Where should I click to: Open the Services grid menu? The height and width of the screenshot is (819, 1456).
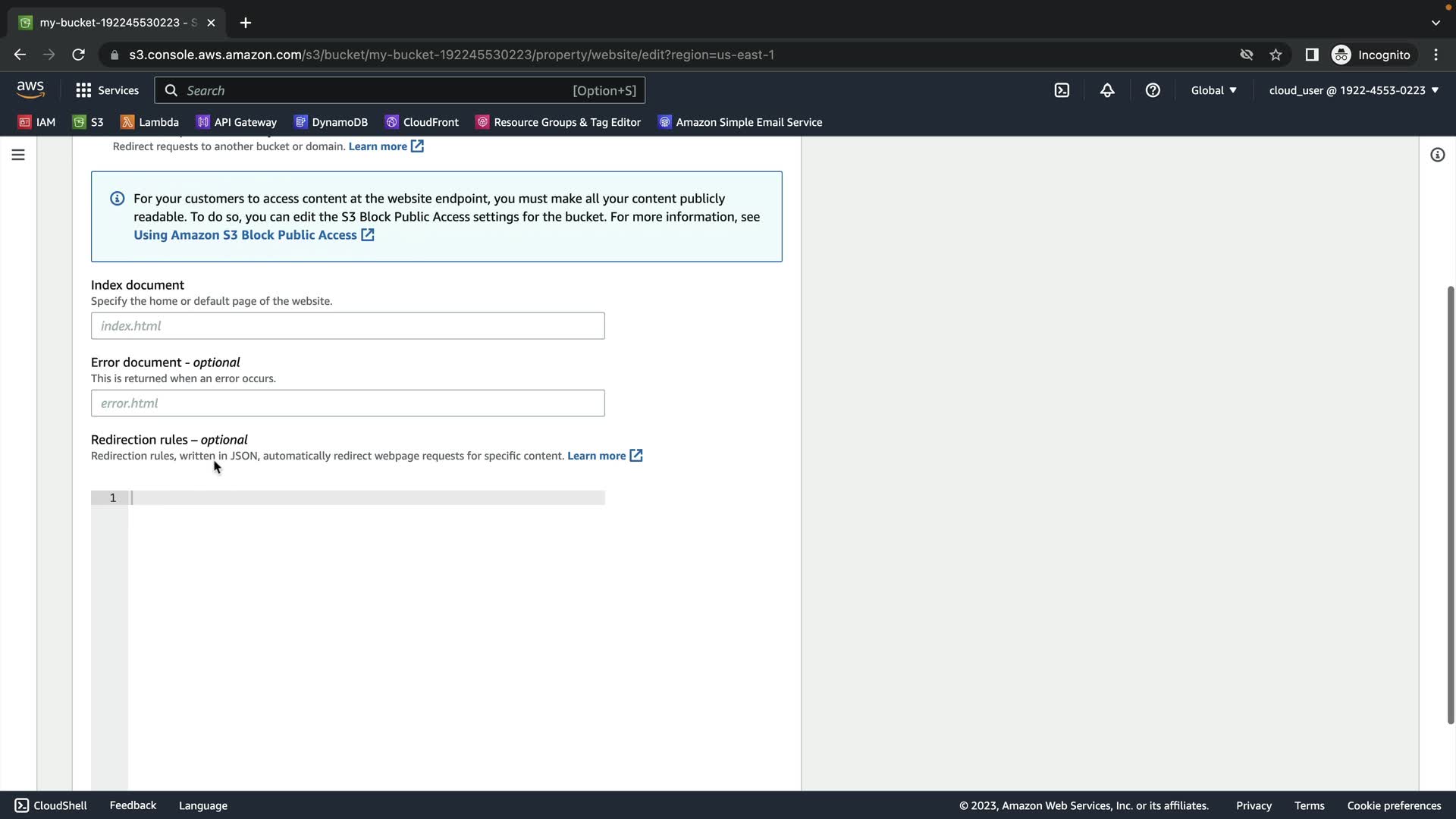(x=107, y=90)
